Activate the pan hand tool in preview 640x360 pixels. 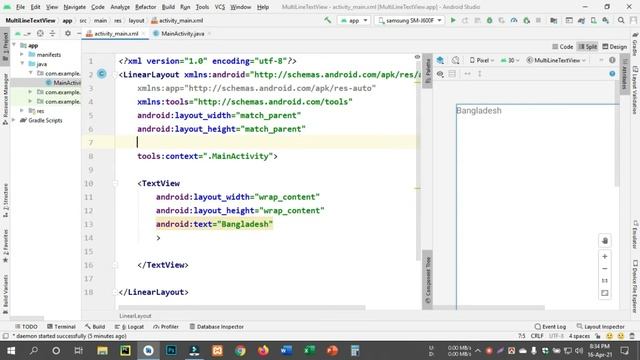click(605, 240)
